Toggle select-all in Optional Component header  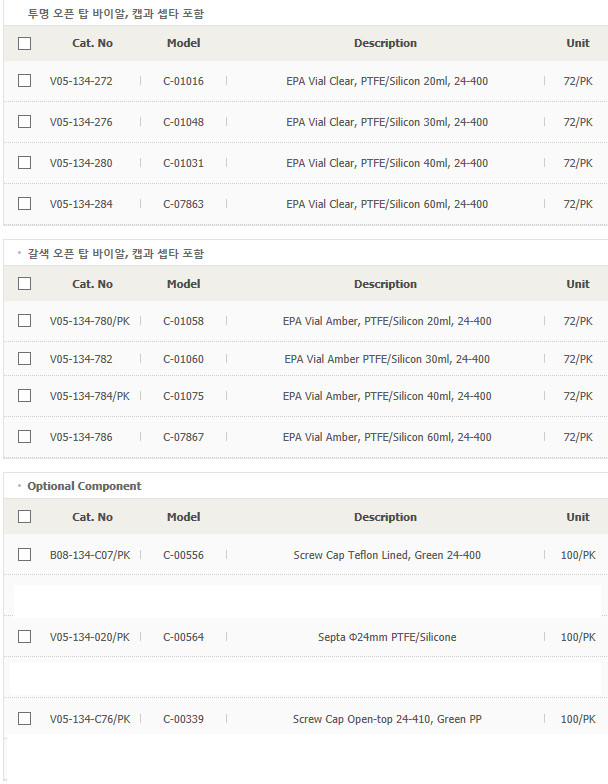[x=24, y=516]
